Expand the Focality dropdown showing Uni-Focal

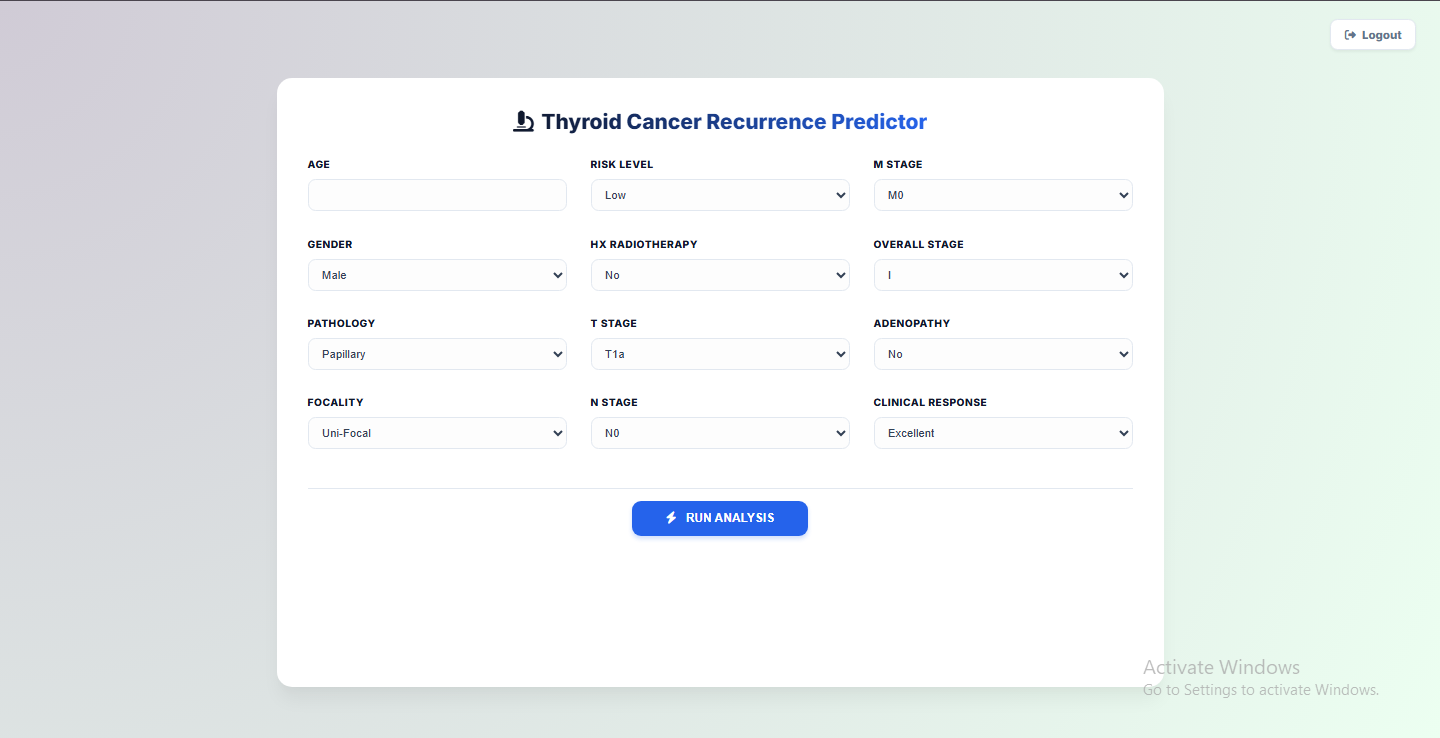click(x=437, y=433)
